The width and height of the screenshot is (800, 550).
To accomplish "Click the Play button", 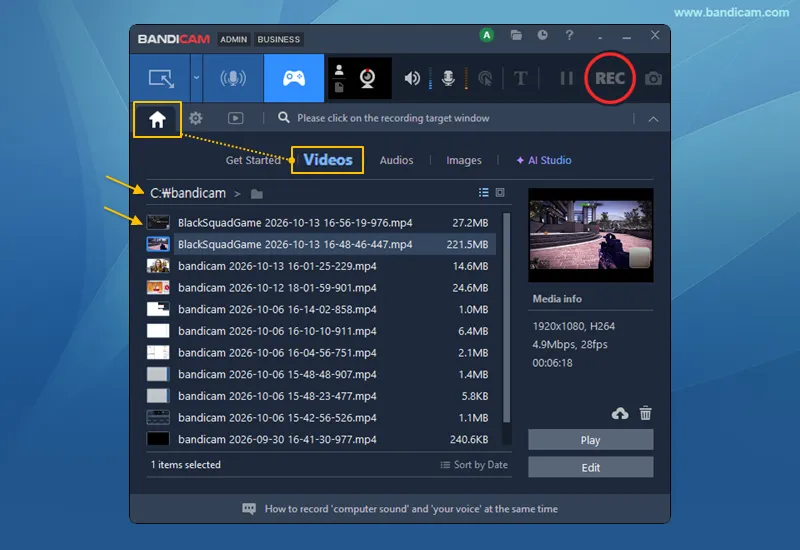I will pos(590,440).
